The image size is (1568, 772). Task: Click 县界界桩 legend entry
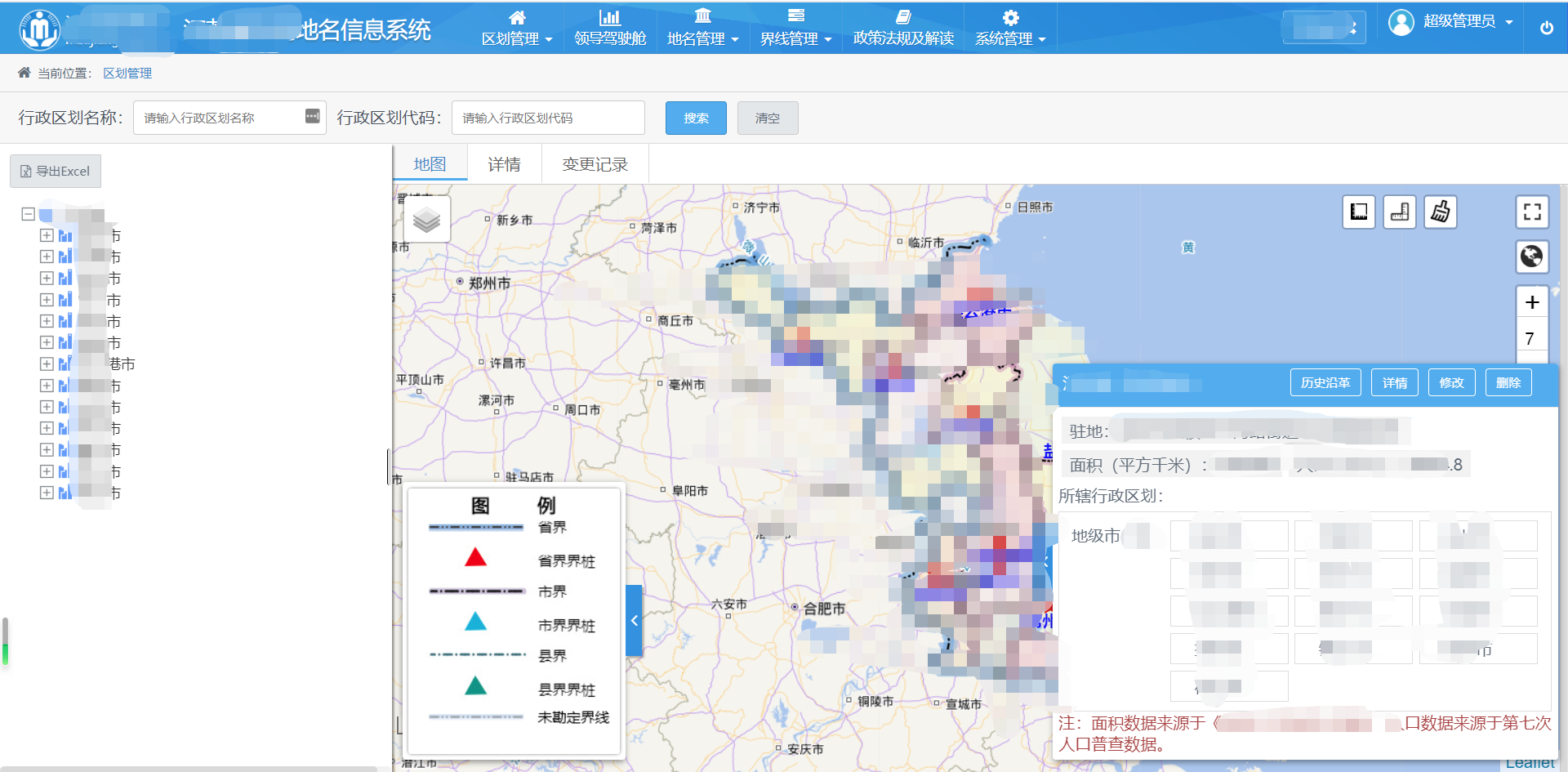[x=566, y=689]
